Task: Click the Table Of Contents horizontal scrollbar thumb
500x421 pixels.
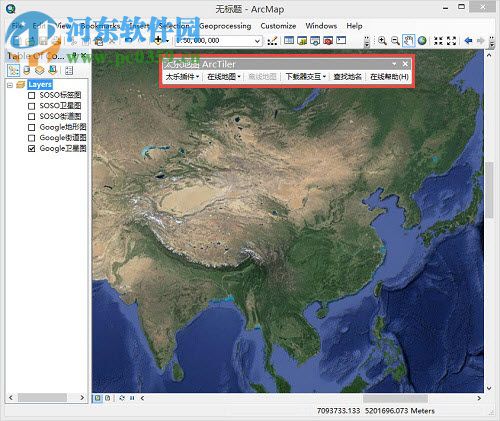Action: pyautogui.click(x=42, y=398)
